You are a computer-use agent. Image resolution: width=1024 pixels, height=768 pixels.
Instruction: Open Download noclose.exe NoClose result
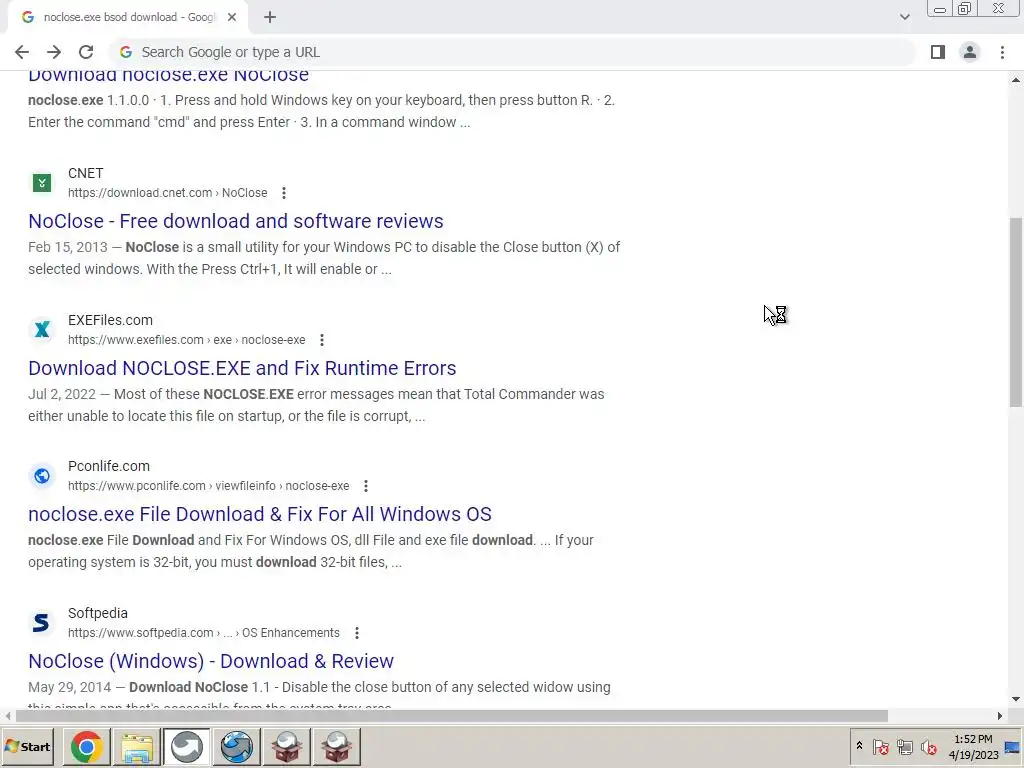point(168,74)
